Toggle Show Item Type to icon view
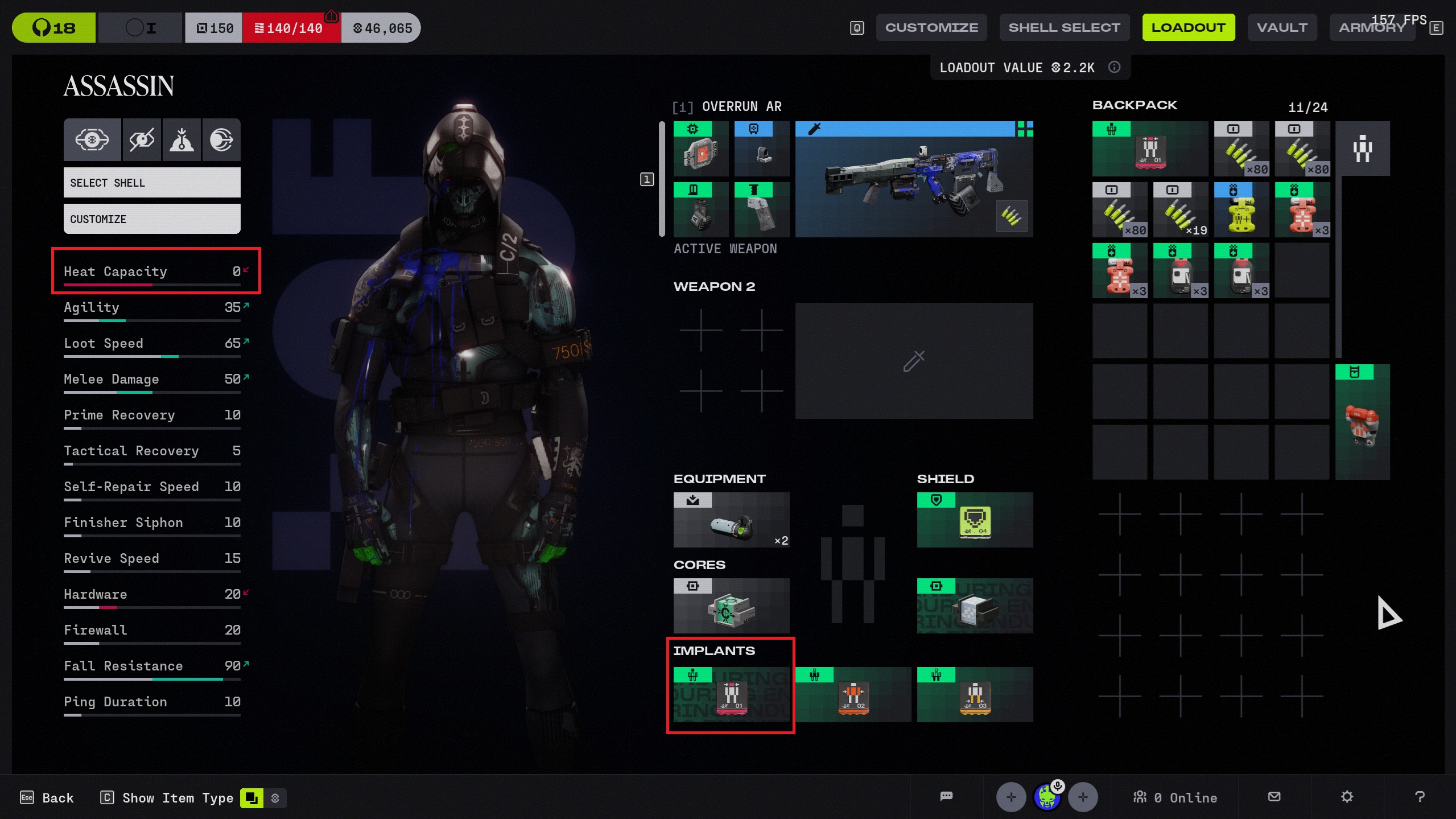Screen dimensions: 1456x819 [x=251, y=797]
